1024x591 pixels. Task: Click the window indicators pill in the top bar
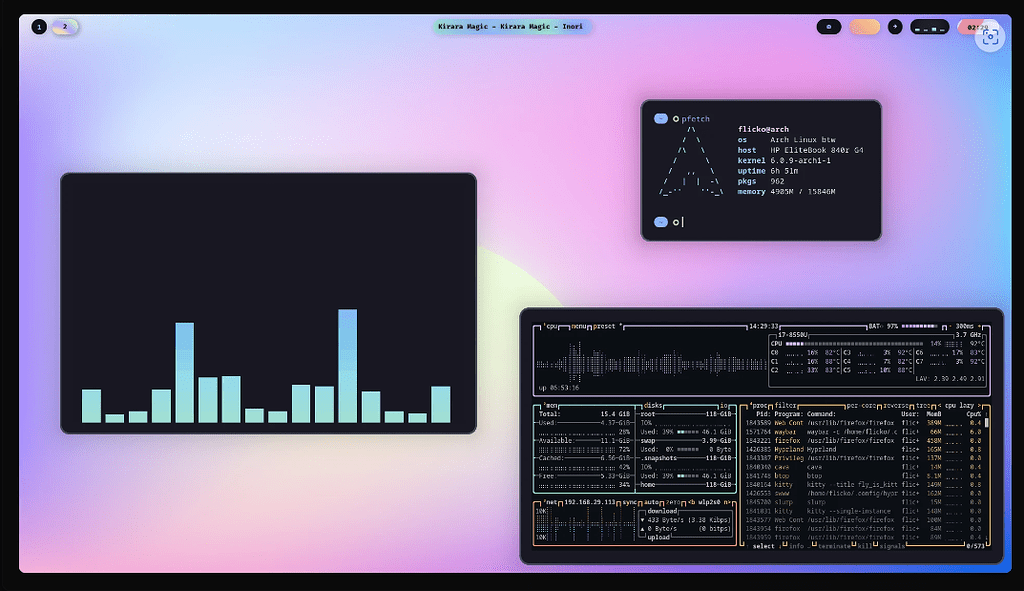pos(929,27)
